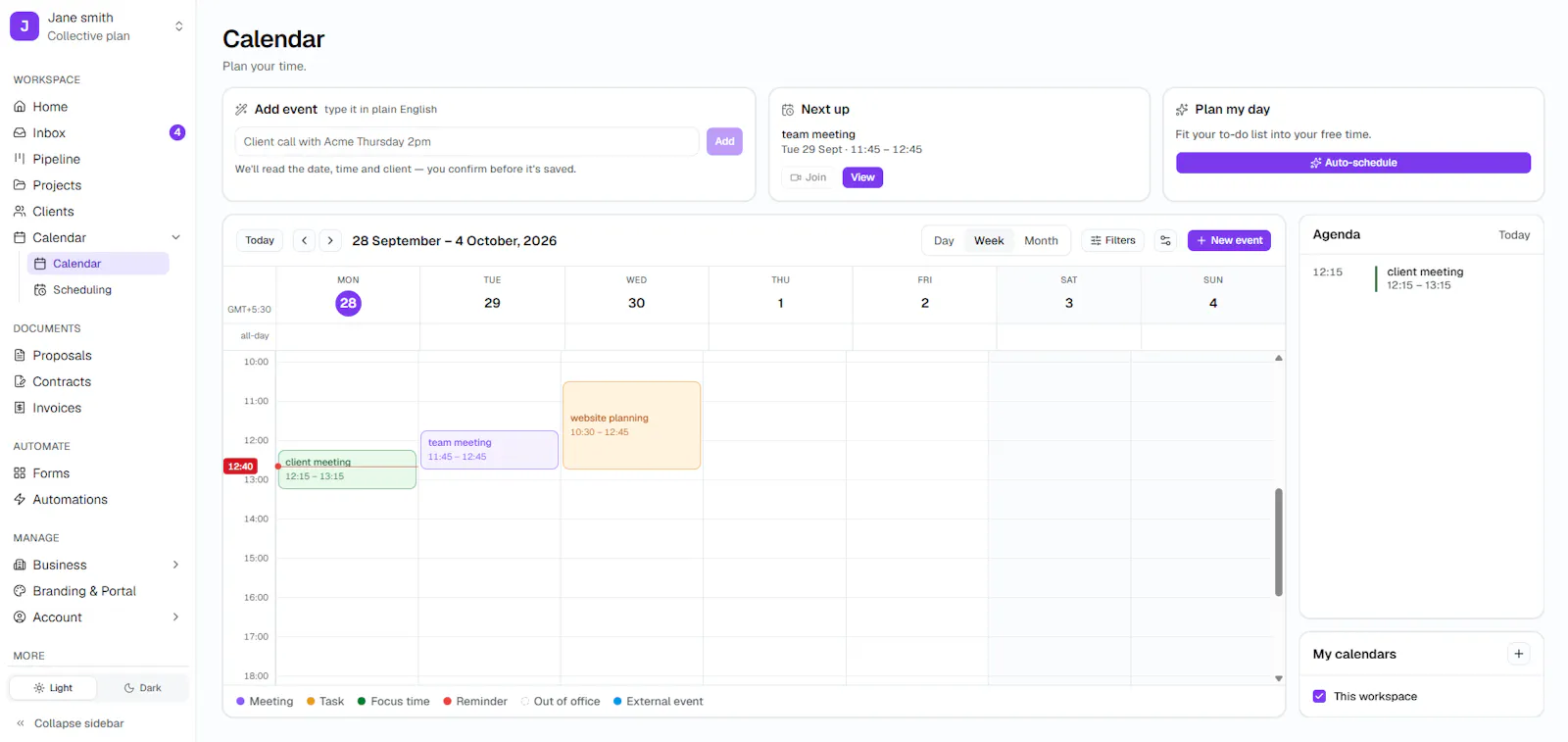Switch to Dark theme
The width and height of the screenshot is (1568, 742).
[143, 688]
